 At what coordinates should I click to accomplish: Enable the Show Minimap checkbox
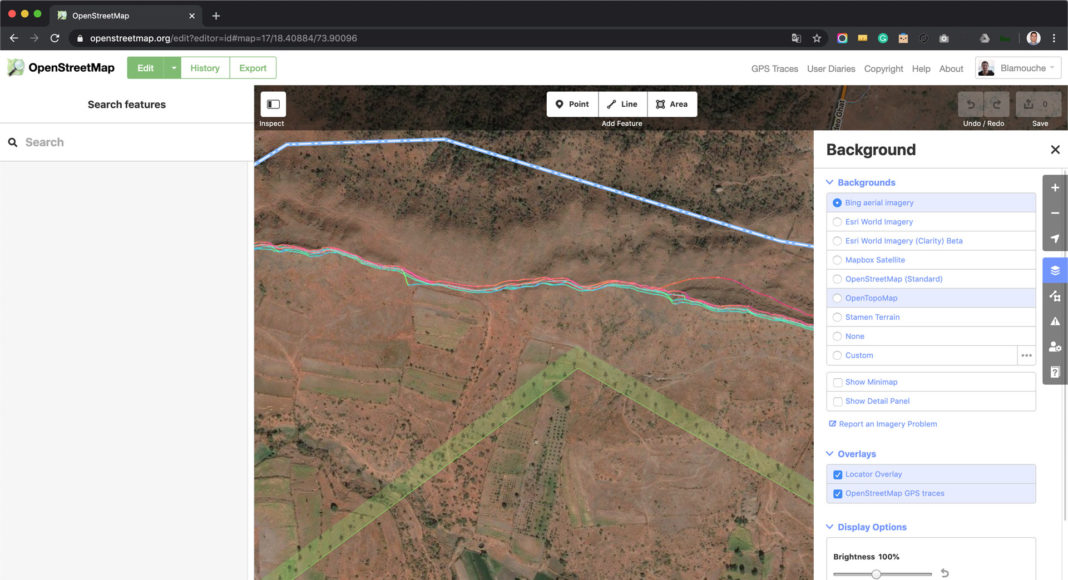point(838,382)
